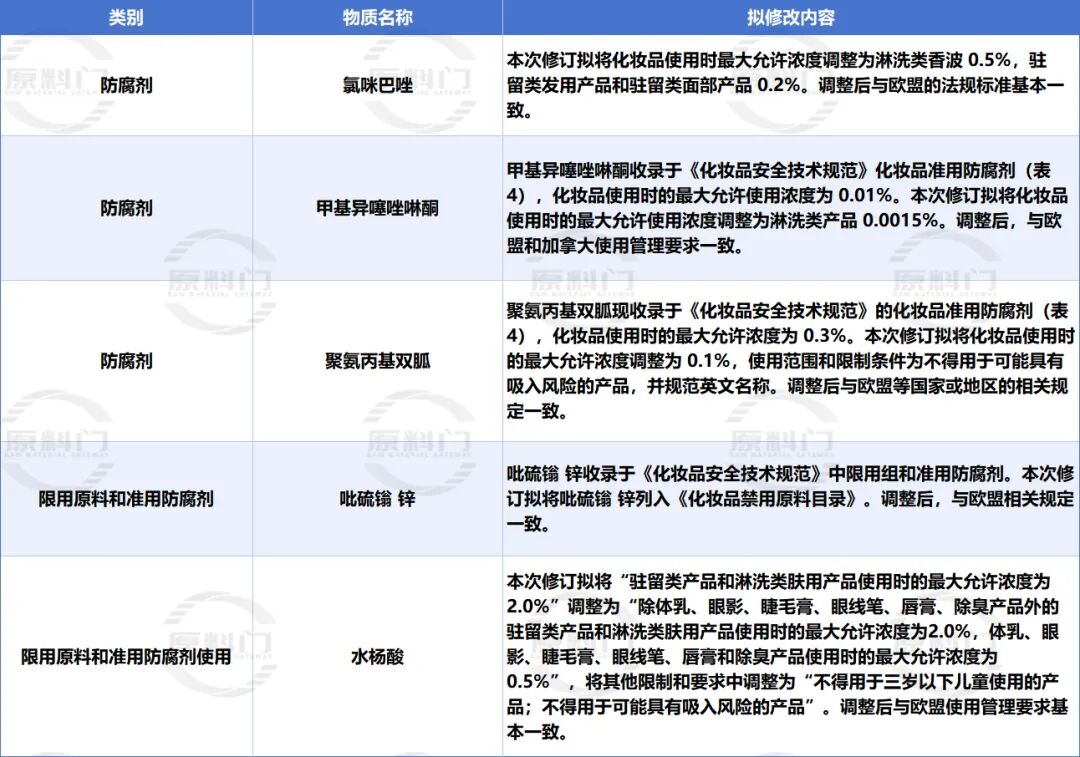1080x757 pixels.
Task: Select the 吡硫鎓 锌 substance name cell
Action: tap(377, 499)
